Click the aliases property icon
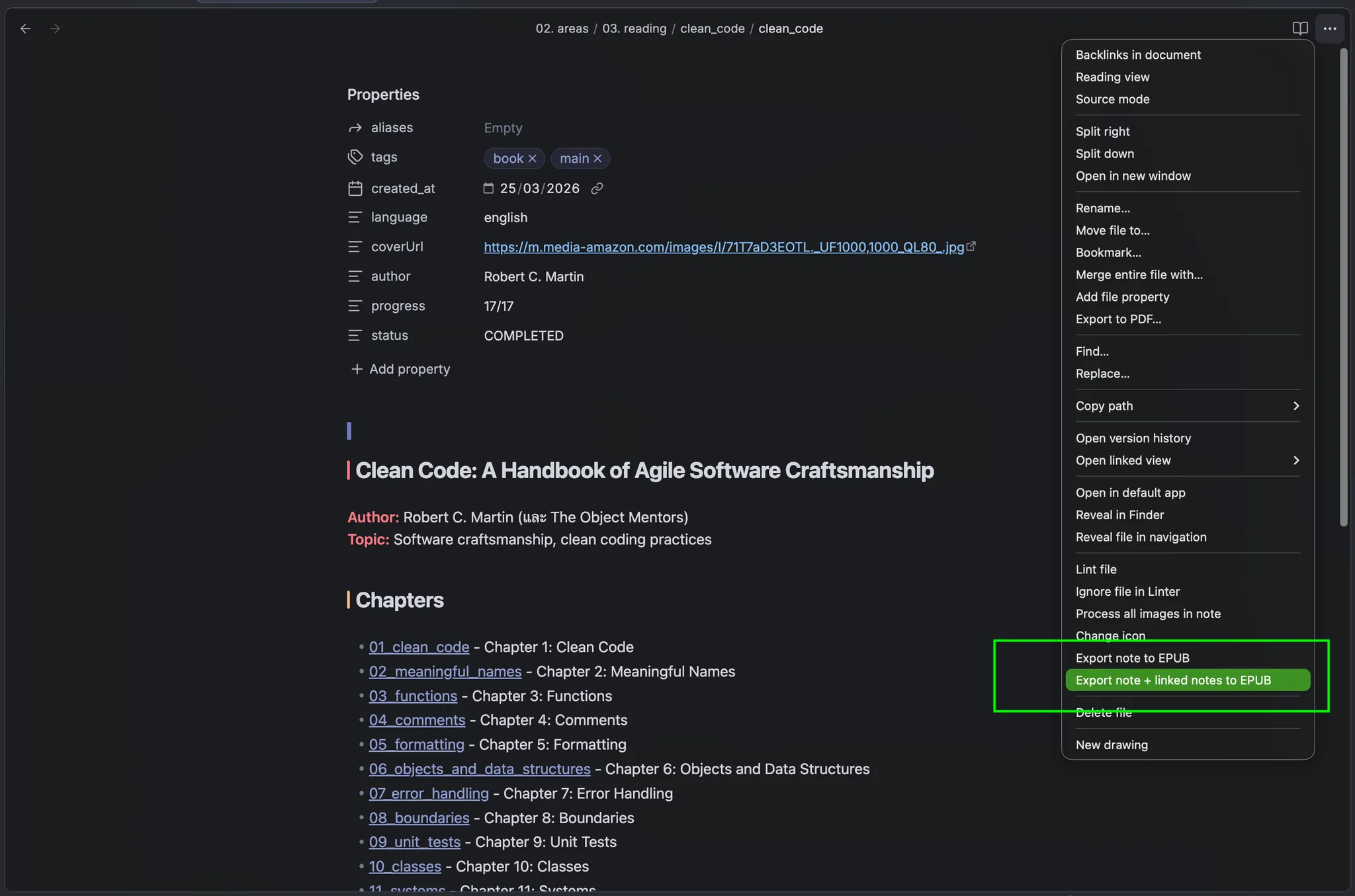Viewport: 1355px width, 896px height. 355,128
